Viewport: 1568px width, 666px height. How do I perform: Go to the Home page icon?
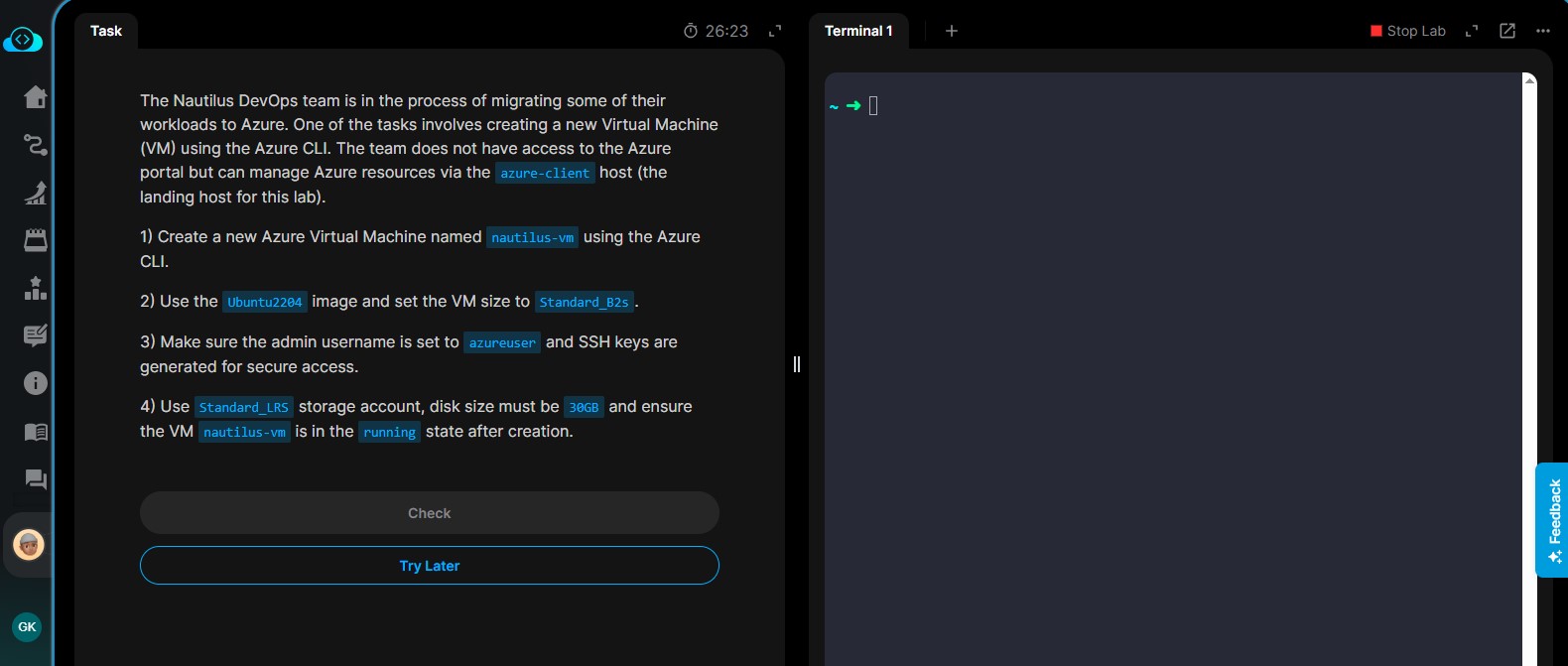click(x=36, y=97)
